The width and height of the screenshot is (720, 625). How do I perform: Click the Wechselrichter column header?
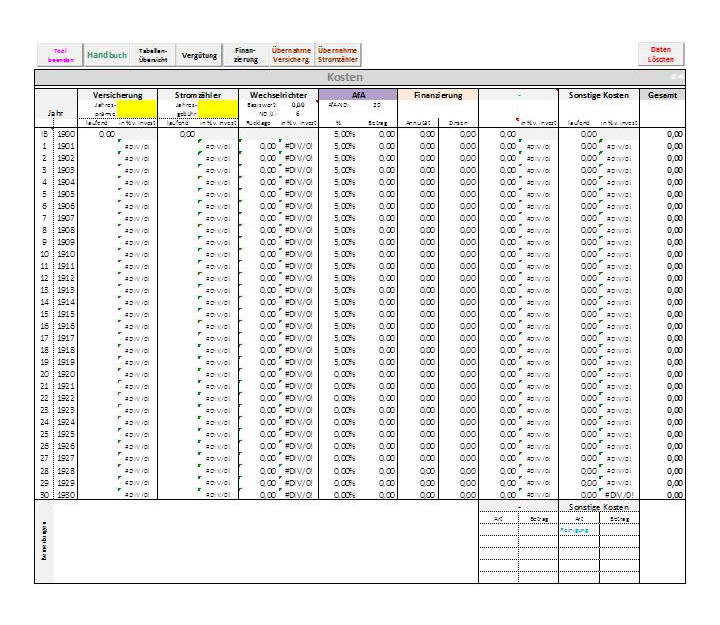(x=278, y=95)
